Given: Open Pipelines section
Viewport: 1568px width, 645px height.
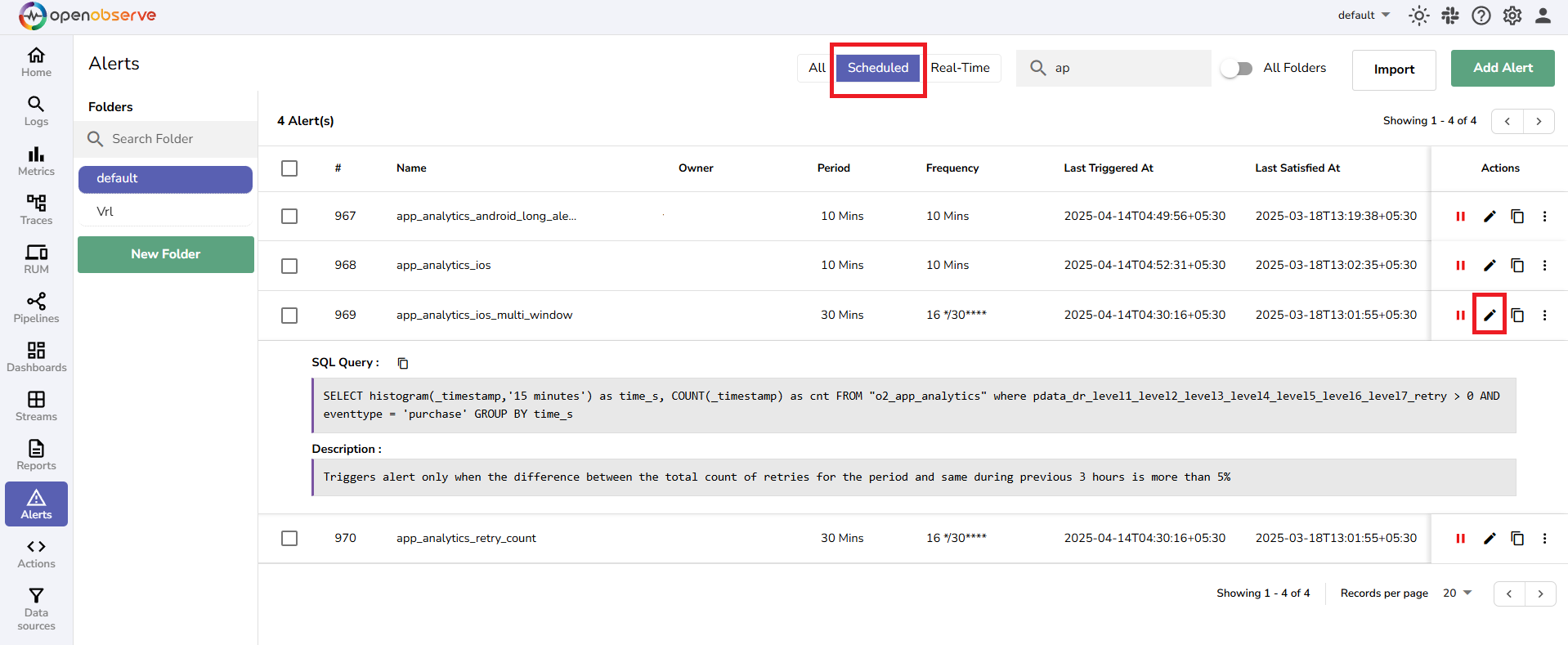Looking at the screenshot, I should (36, 308).
